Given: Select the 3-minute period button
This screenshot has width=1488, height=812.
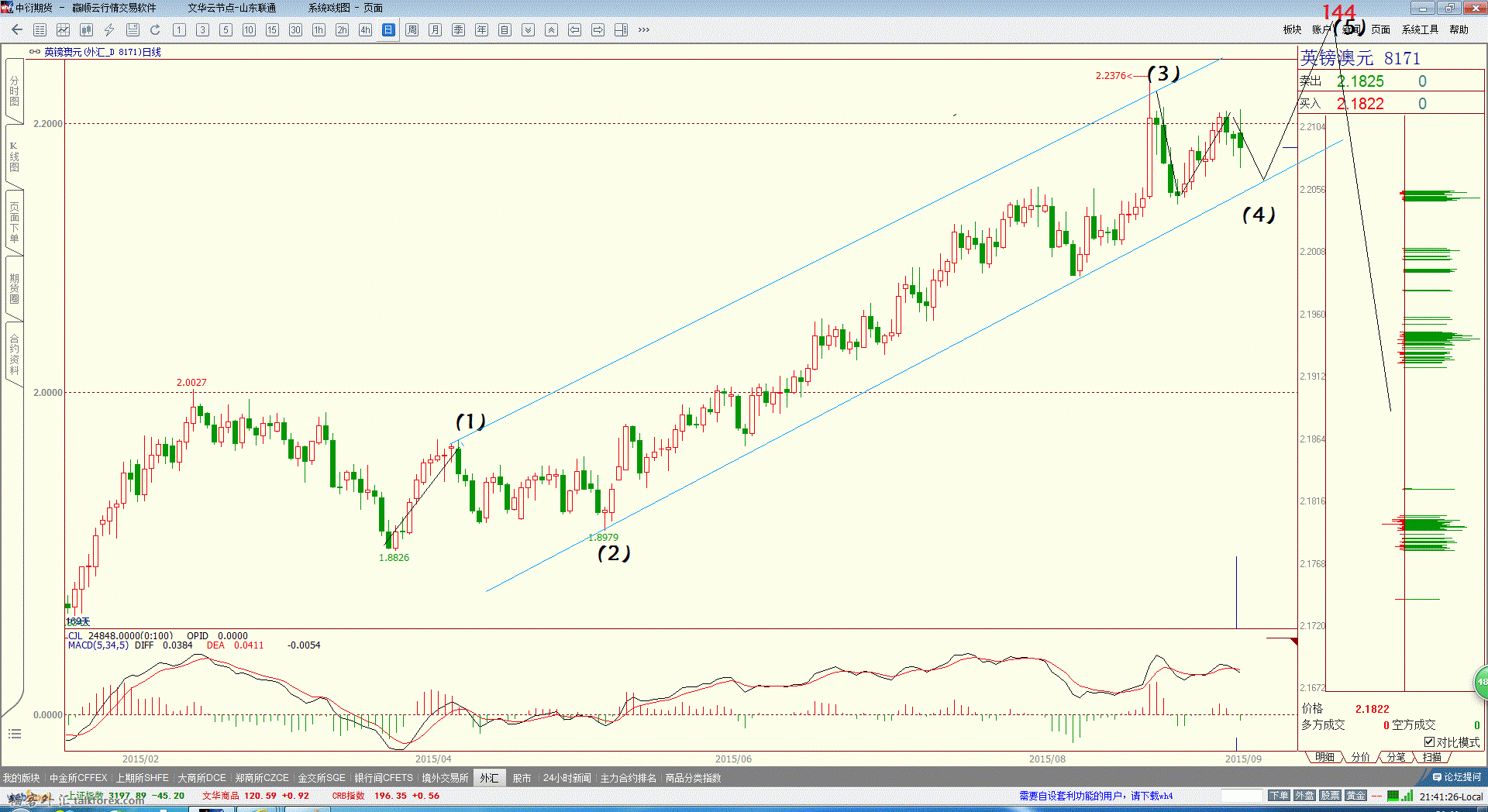Looking at the screenshot, I should 202,29.
